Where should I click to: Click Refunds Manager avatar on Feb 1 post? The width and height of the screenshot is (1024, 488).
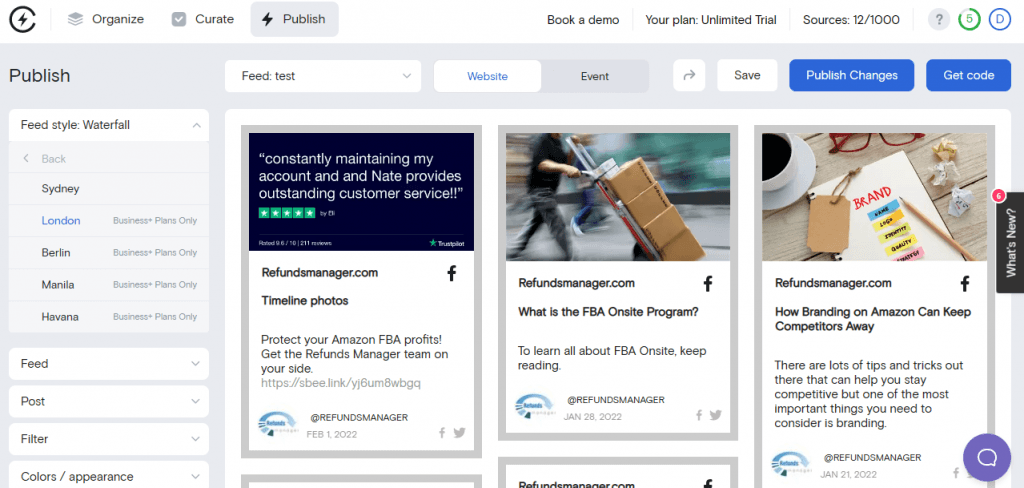(277, 425)
